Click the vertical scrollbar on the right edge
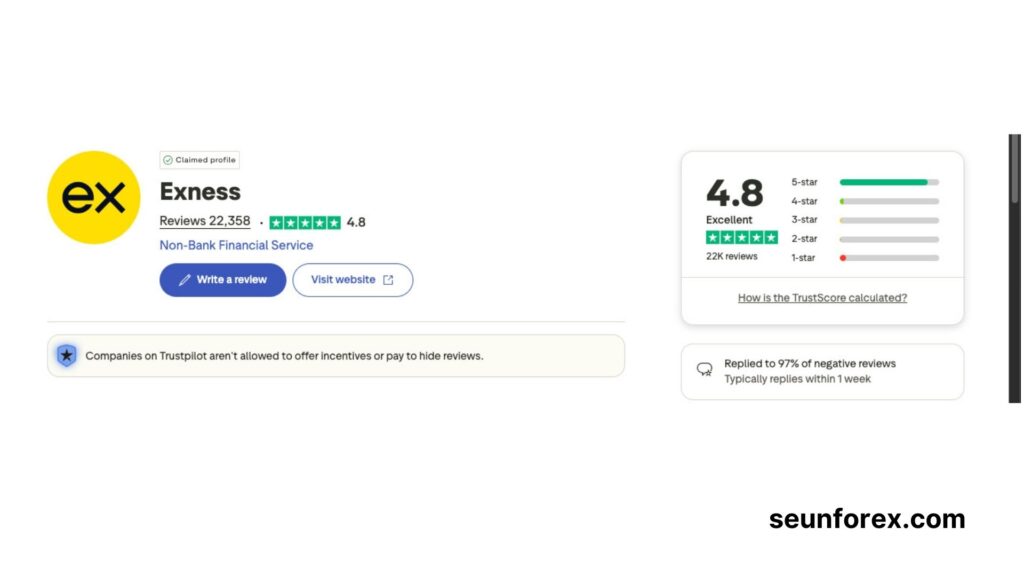Image resolution: width=1024 pixels, height=576 pixels. pos(1014,268)
